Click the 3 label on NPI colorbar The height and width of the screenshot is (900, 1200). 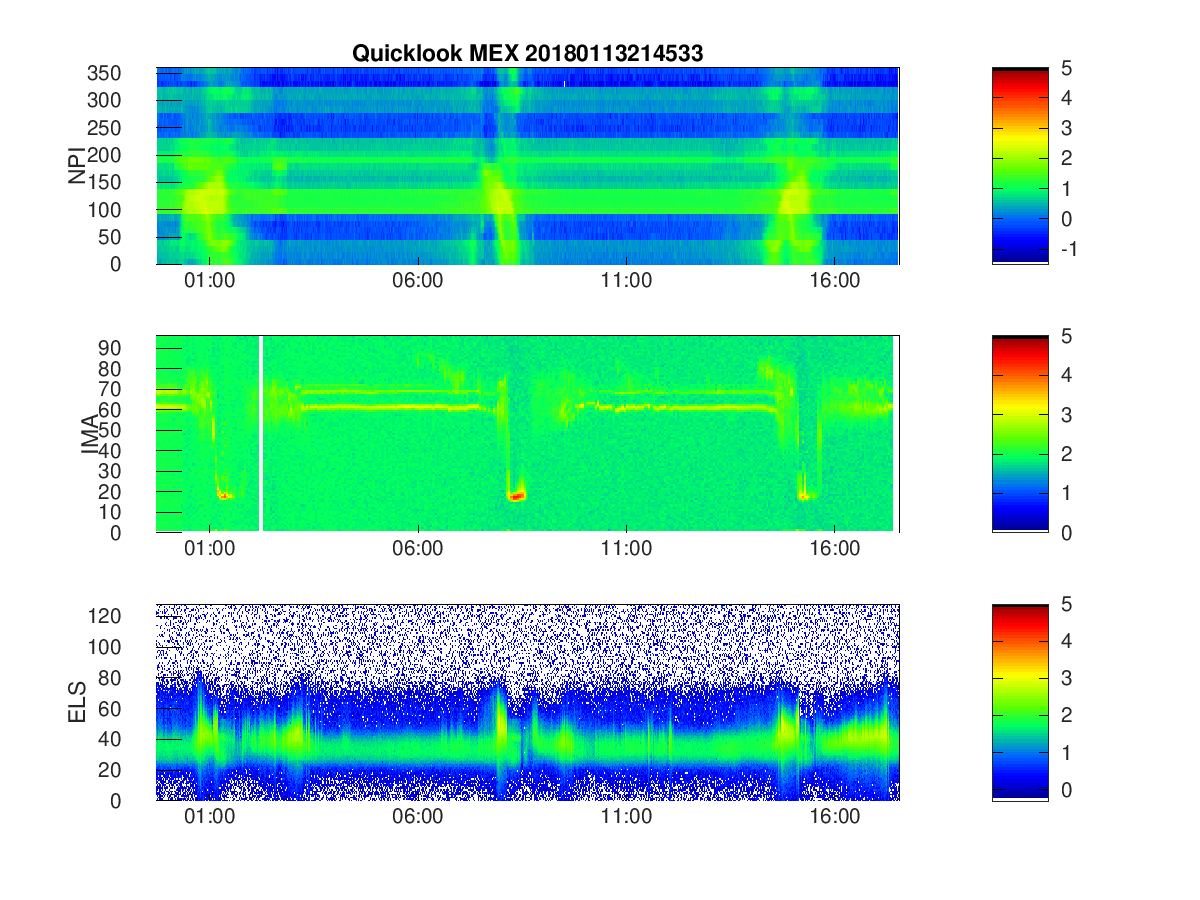click(1066, 128)
